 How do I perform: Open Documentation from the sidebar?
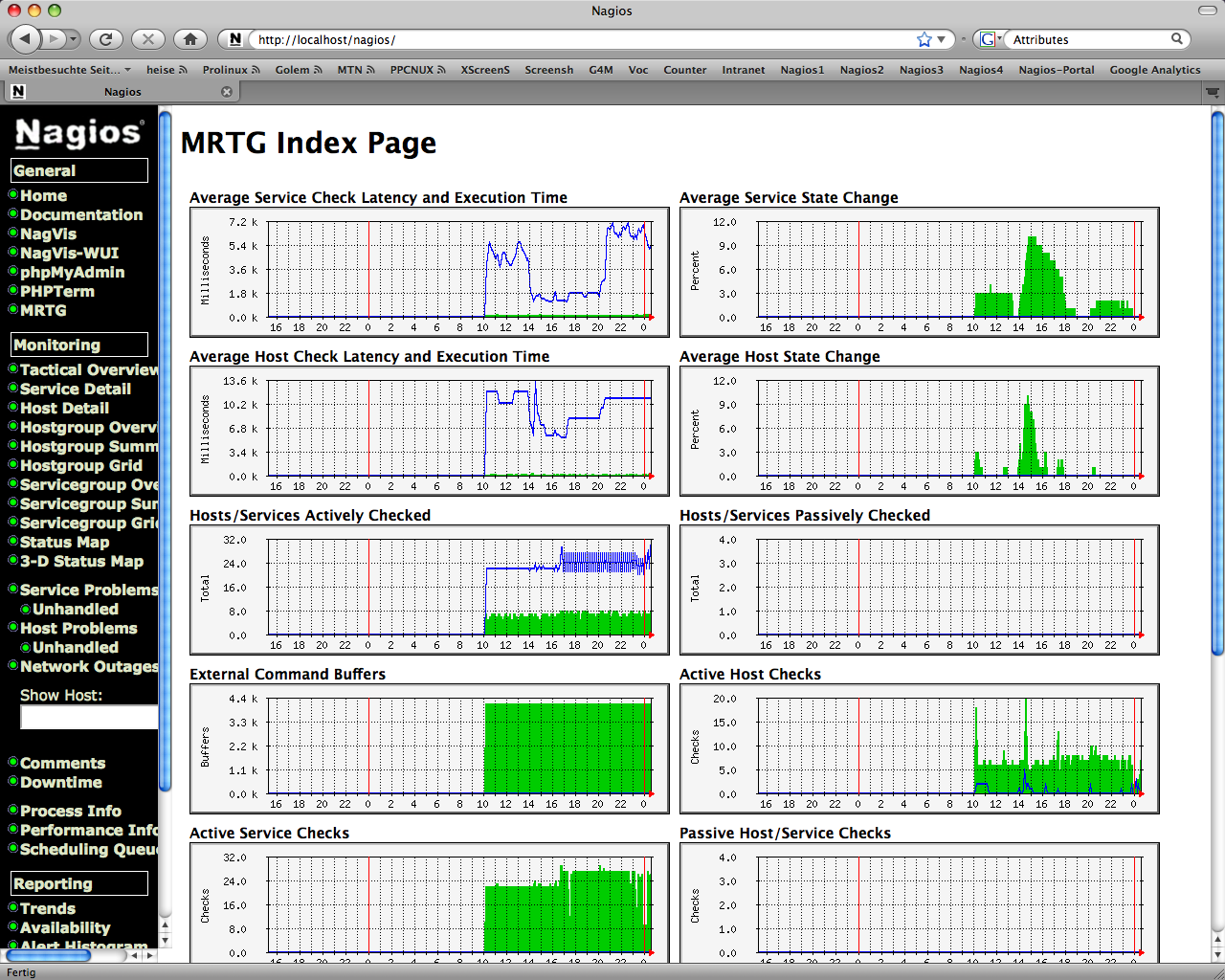81,214
